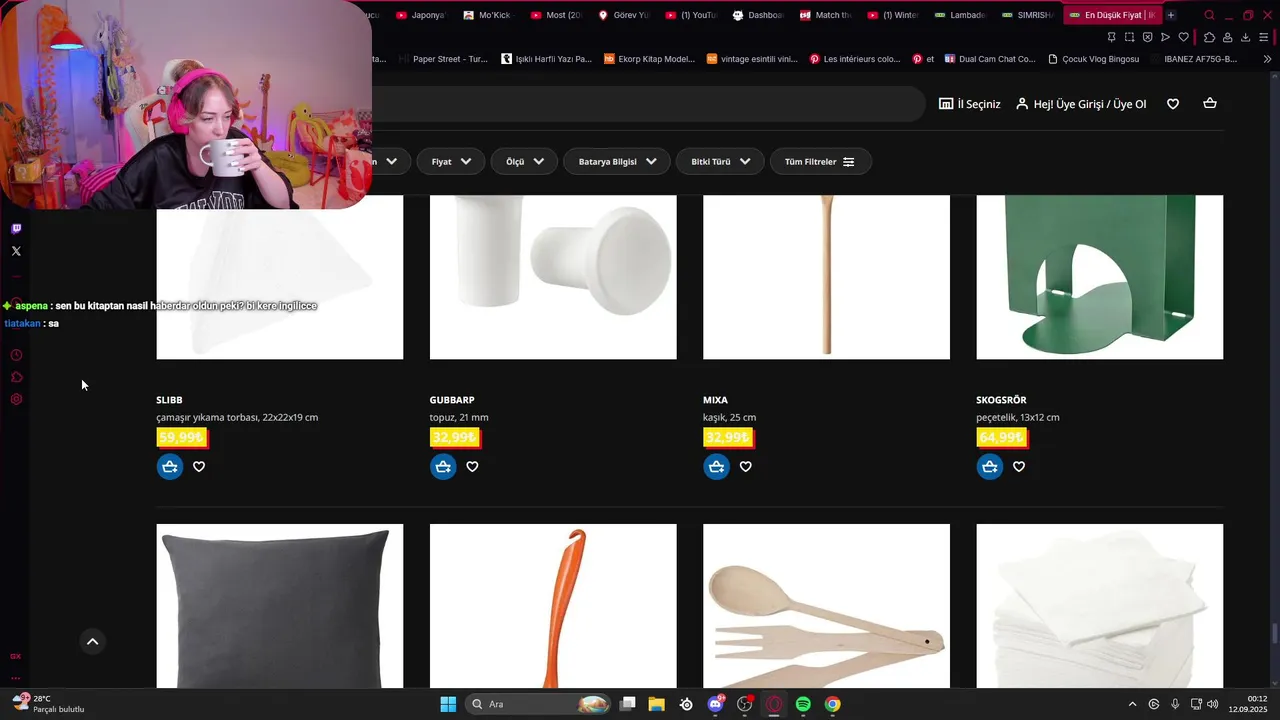The width and height of the screenshot is (1280, 720).
Task: Open the green SKOGSRÖR holder image
Action: [1099, 277]
